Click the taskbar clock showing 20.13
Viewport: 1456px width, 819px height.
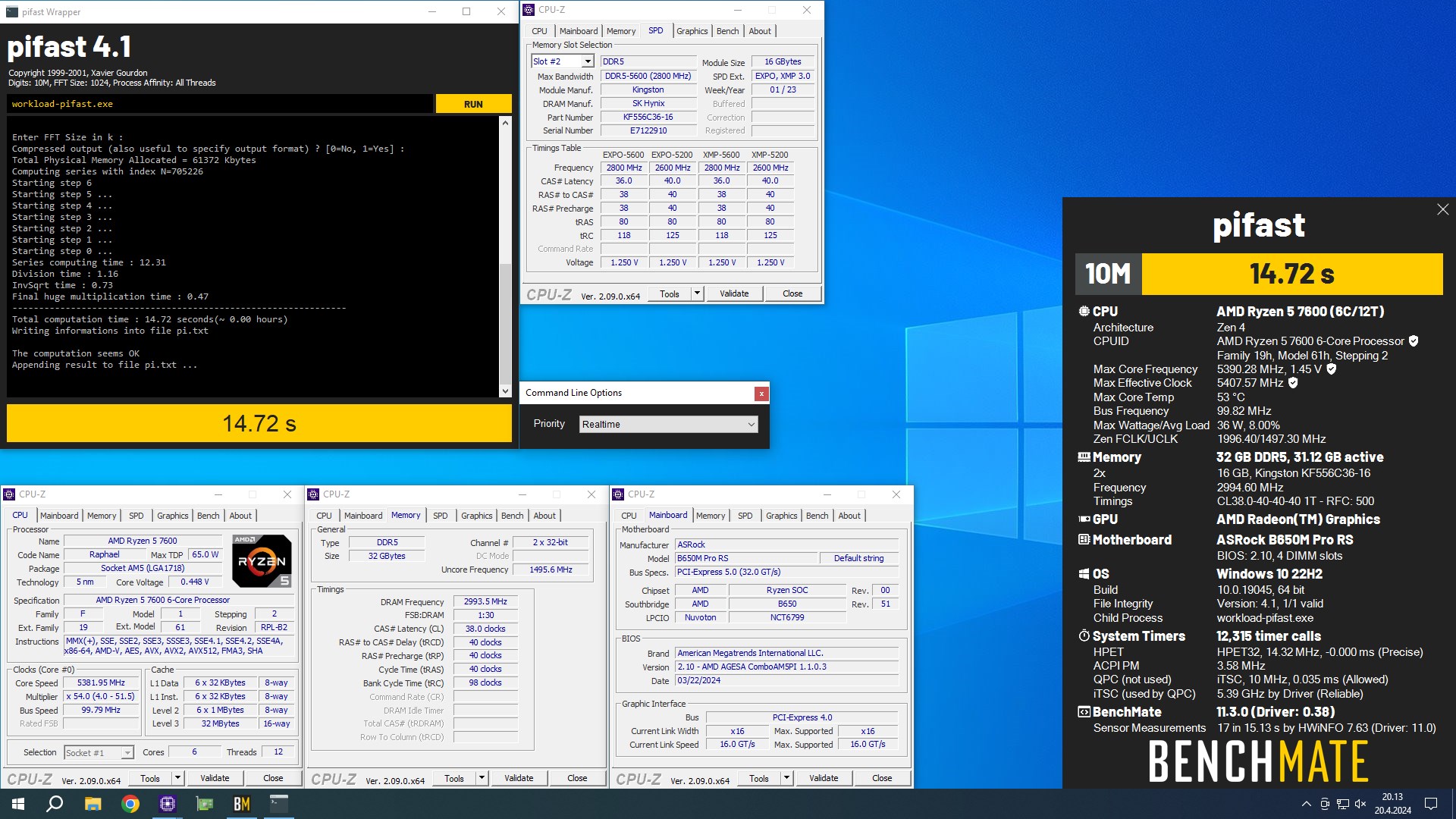[x=1392, y=804]
